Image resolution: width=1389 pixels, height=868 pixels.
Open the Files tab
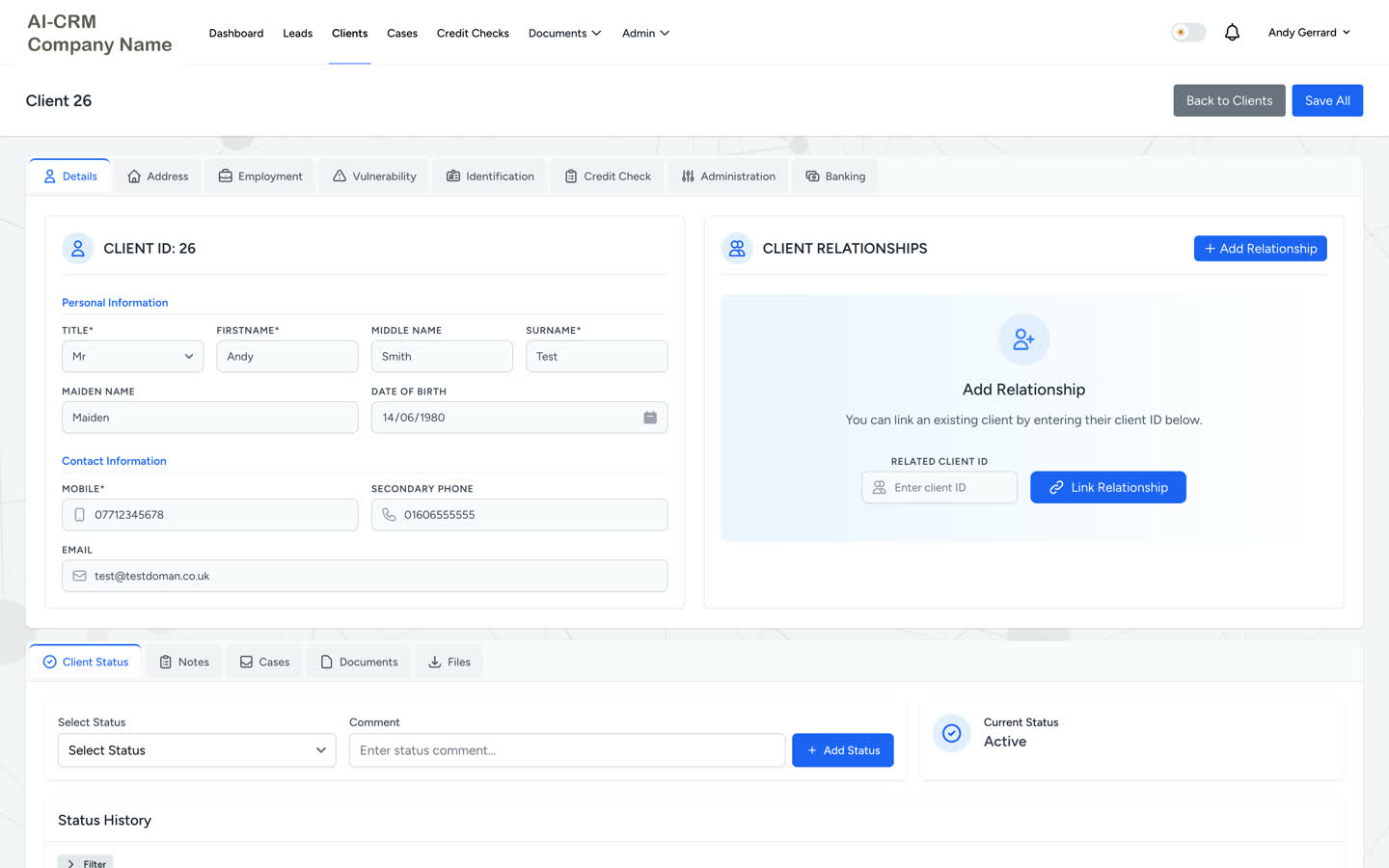pyautogui.click(x=449, y=662)
